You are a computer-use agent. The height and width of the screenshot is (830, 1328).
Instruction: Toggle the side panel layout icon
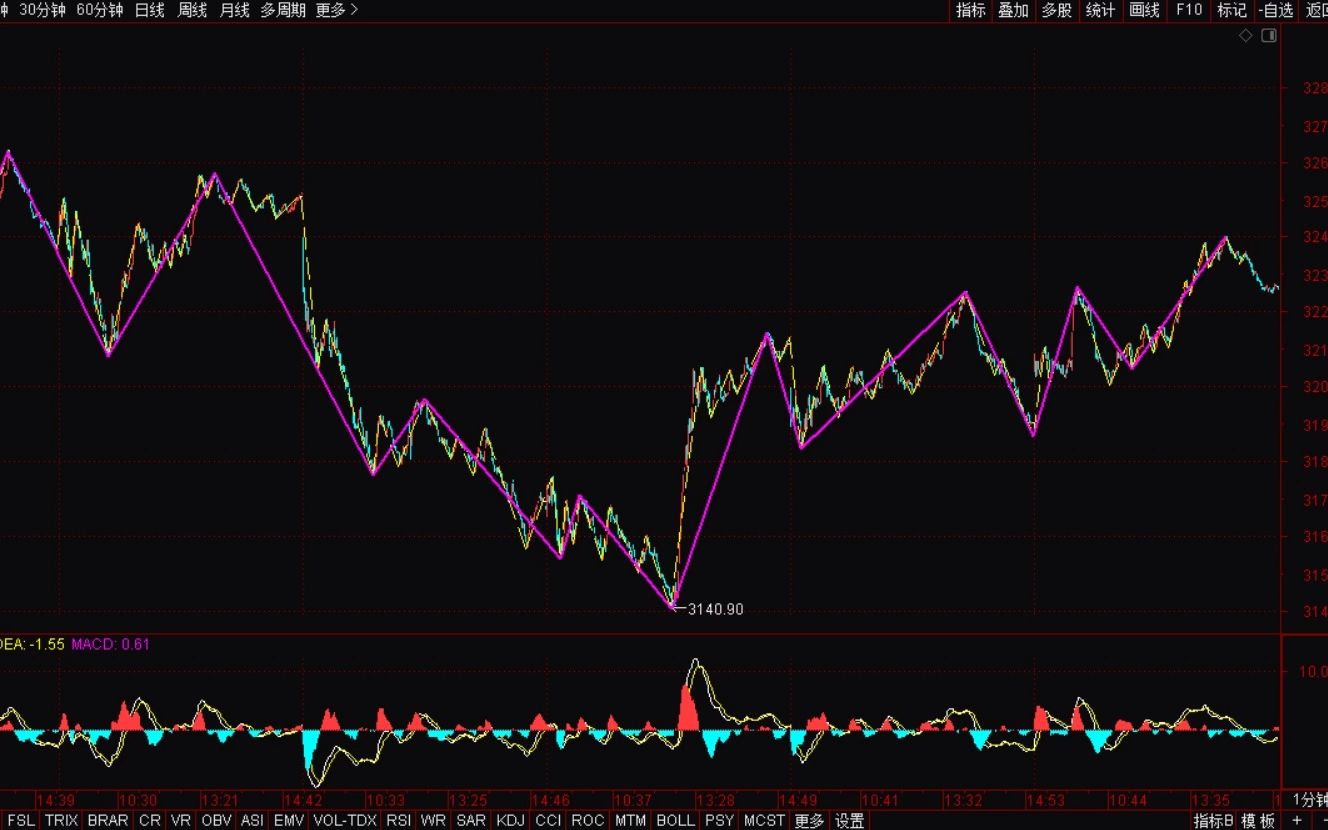pyautogui.click(x=1269, y=35)
